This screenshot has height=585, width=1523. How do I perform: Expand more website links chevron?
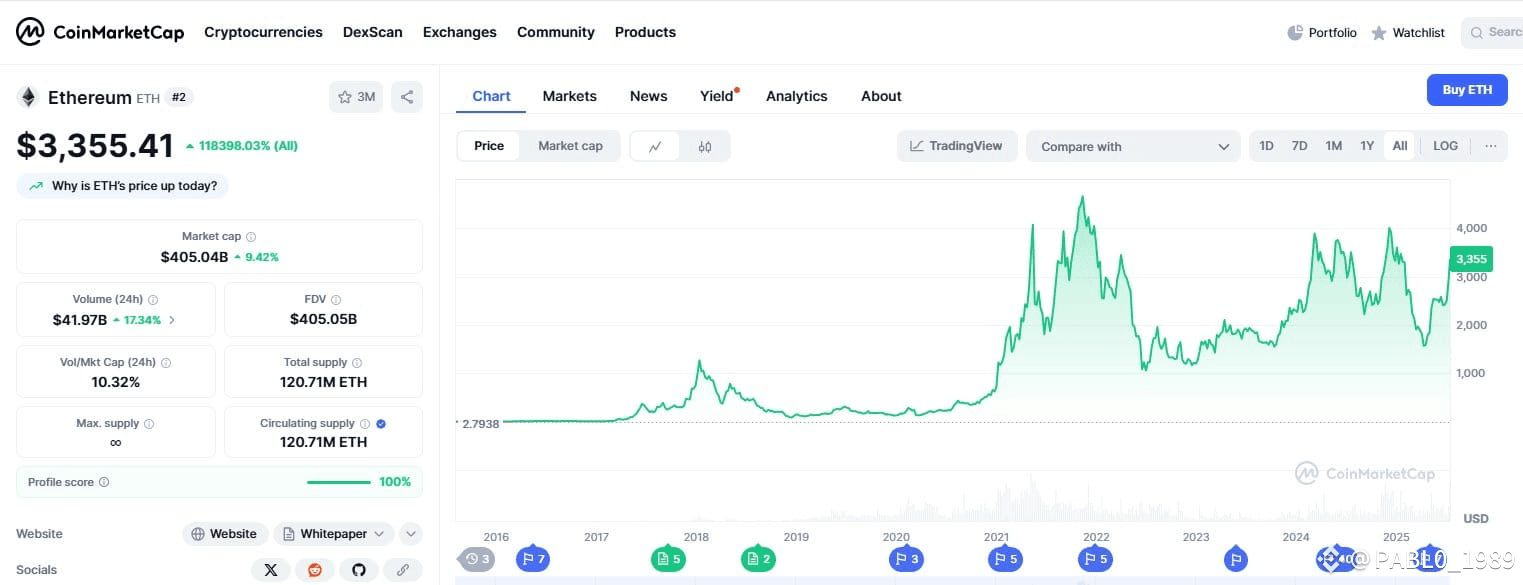pos(411,534)
